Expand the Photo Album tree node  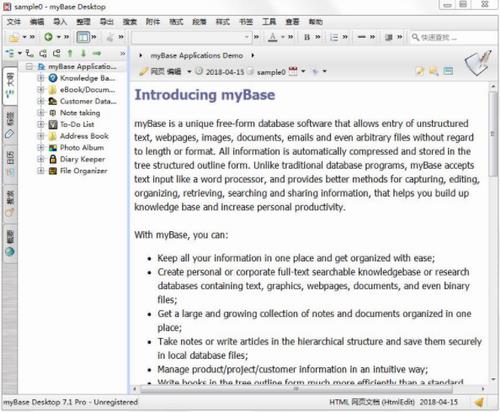coord(41,147)
